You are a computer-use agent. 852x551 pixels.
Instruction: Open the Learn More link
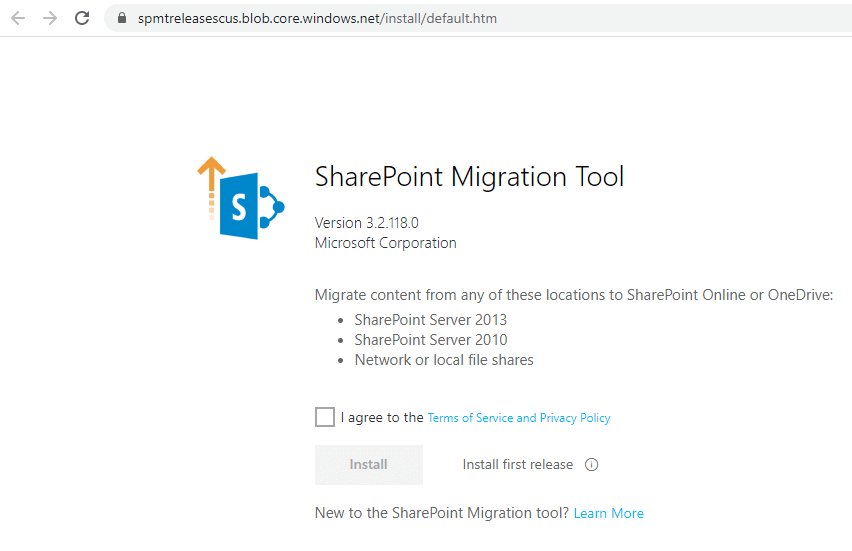click(x=609, y=514)
